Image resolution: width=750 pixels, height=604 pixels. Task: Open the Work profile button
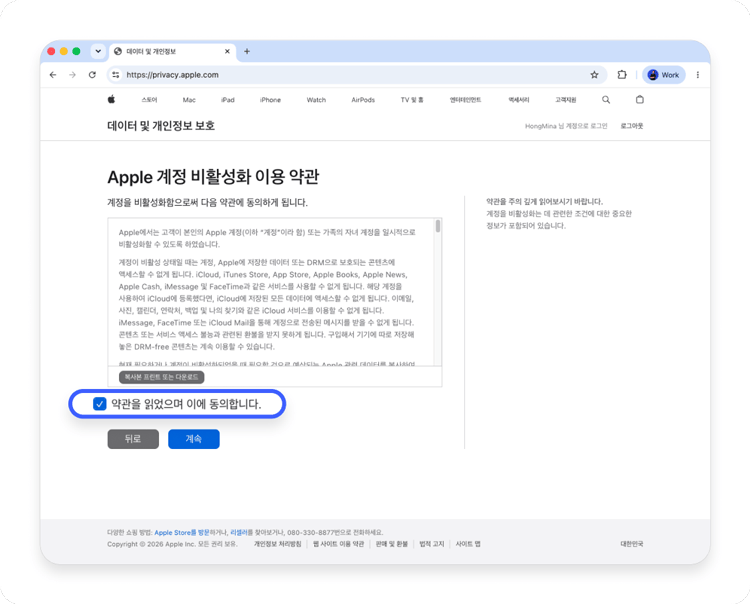click(663, 75)
